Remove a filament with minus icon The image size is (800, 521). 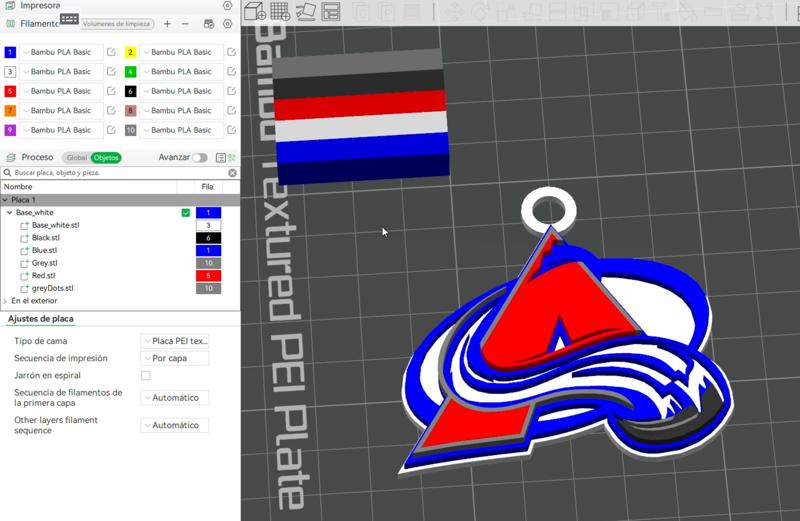point(185,23)
